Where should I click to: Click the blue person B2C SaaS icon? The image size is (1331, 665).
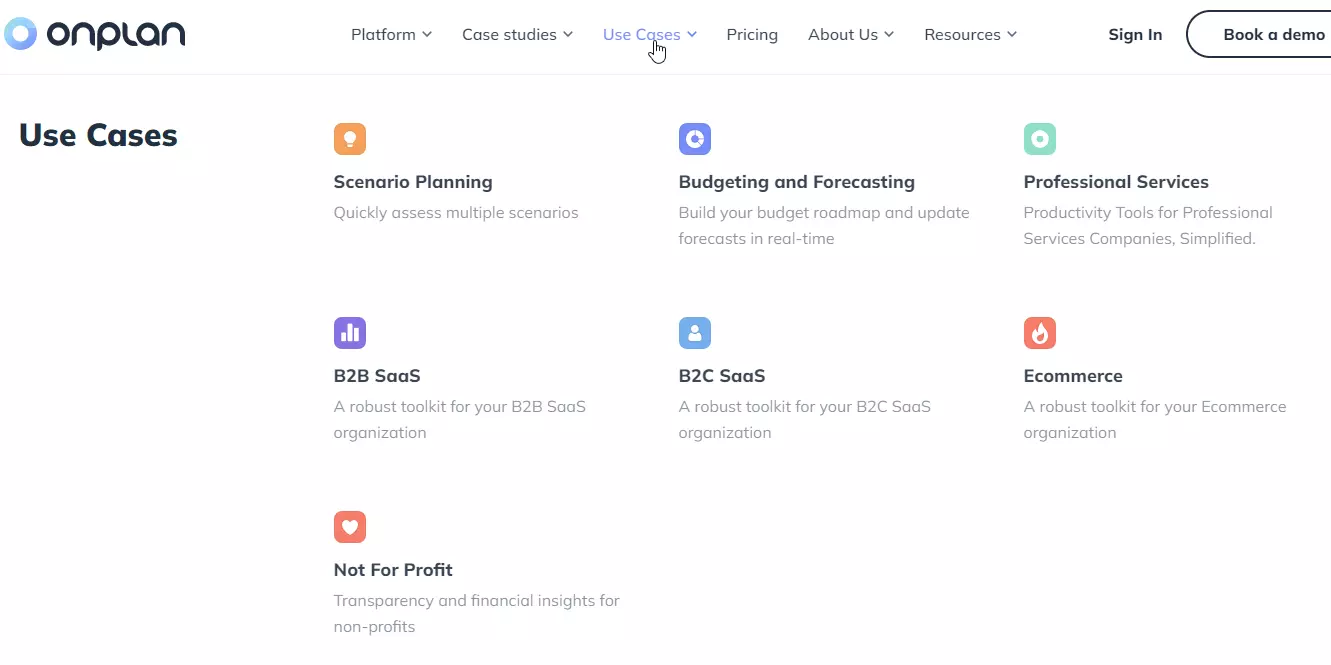[695, 333]
